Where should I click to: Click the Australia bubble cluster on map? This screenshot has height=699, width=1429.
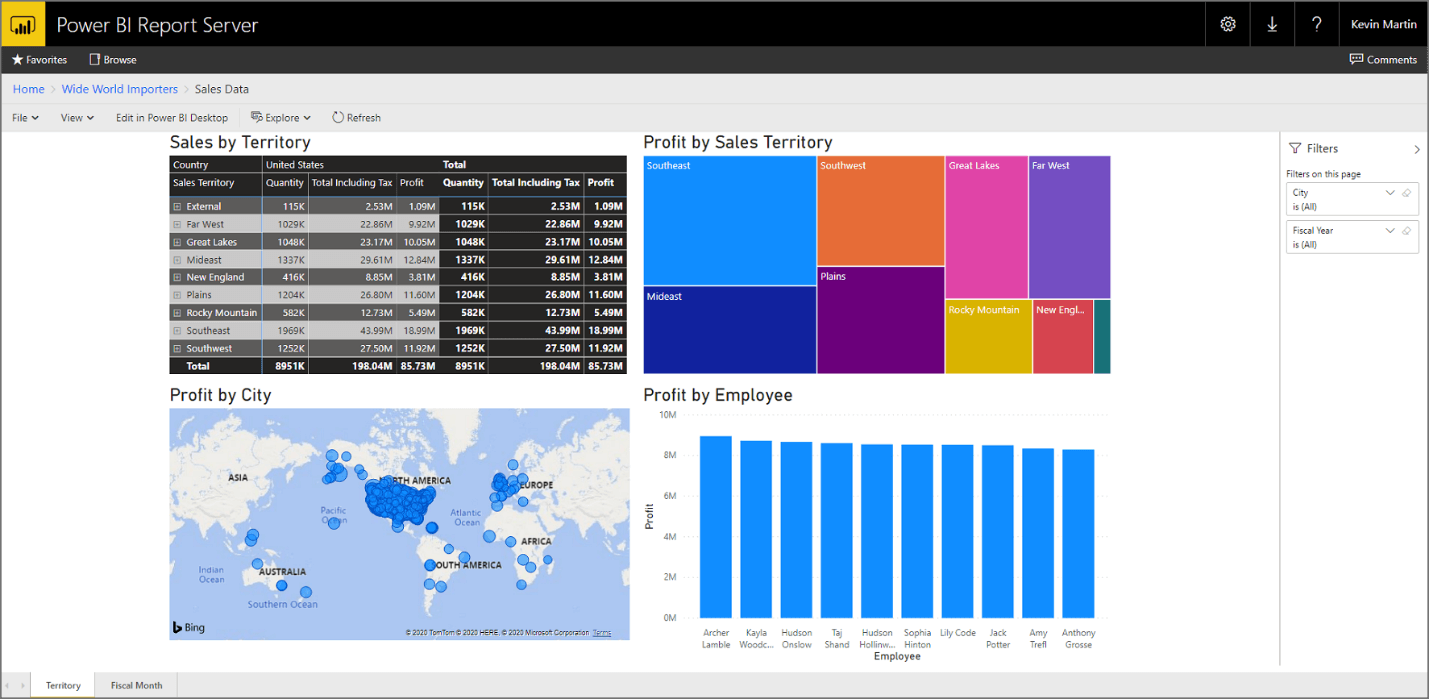[x=282, y=586]
